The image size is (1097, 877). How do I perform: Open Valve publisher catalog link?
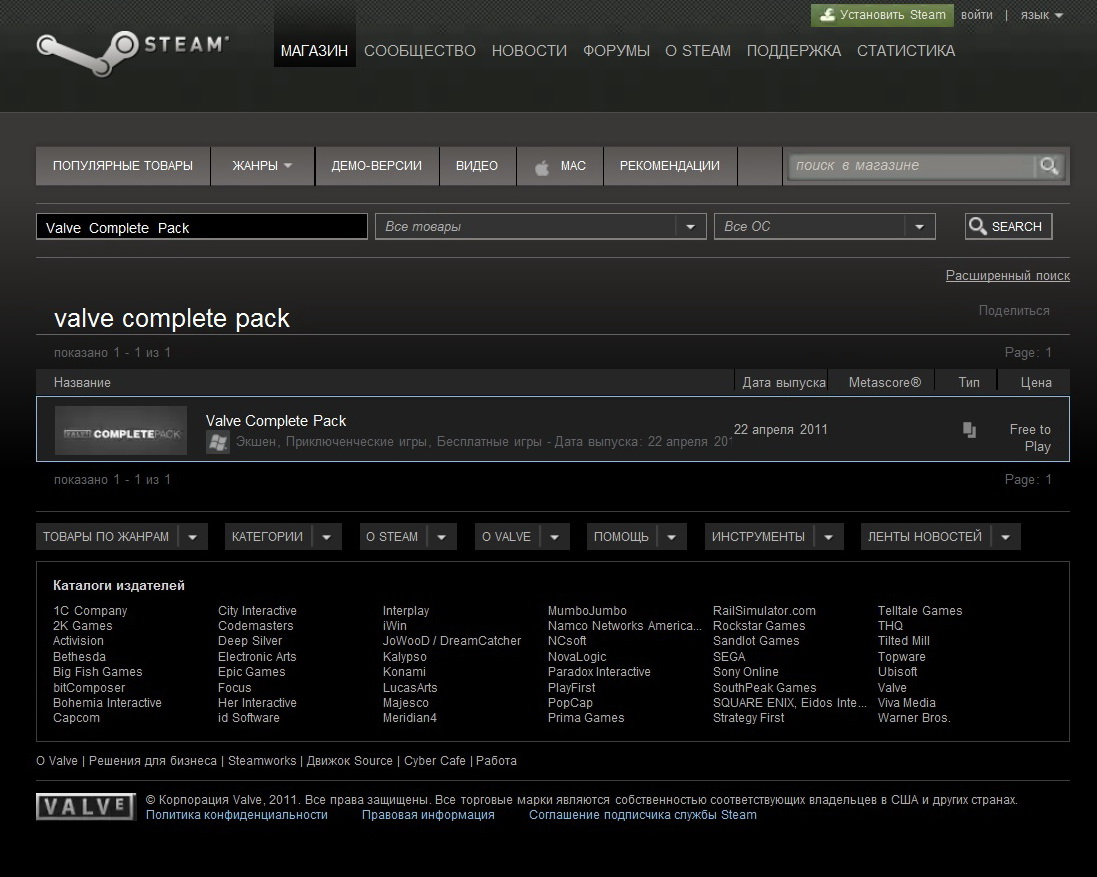point(892,687)
